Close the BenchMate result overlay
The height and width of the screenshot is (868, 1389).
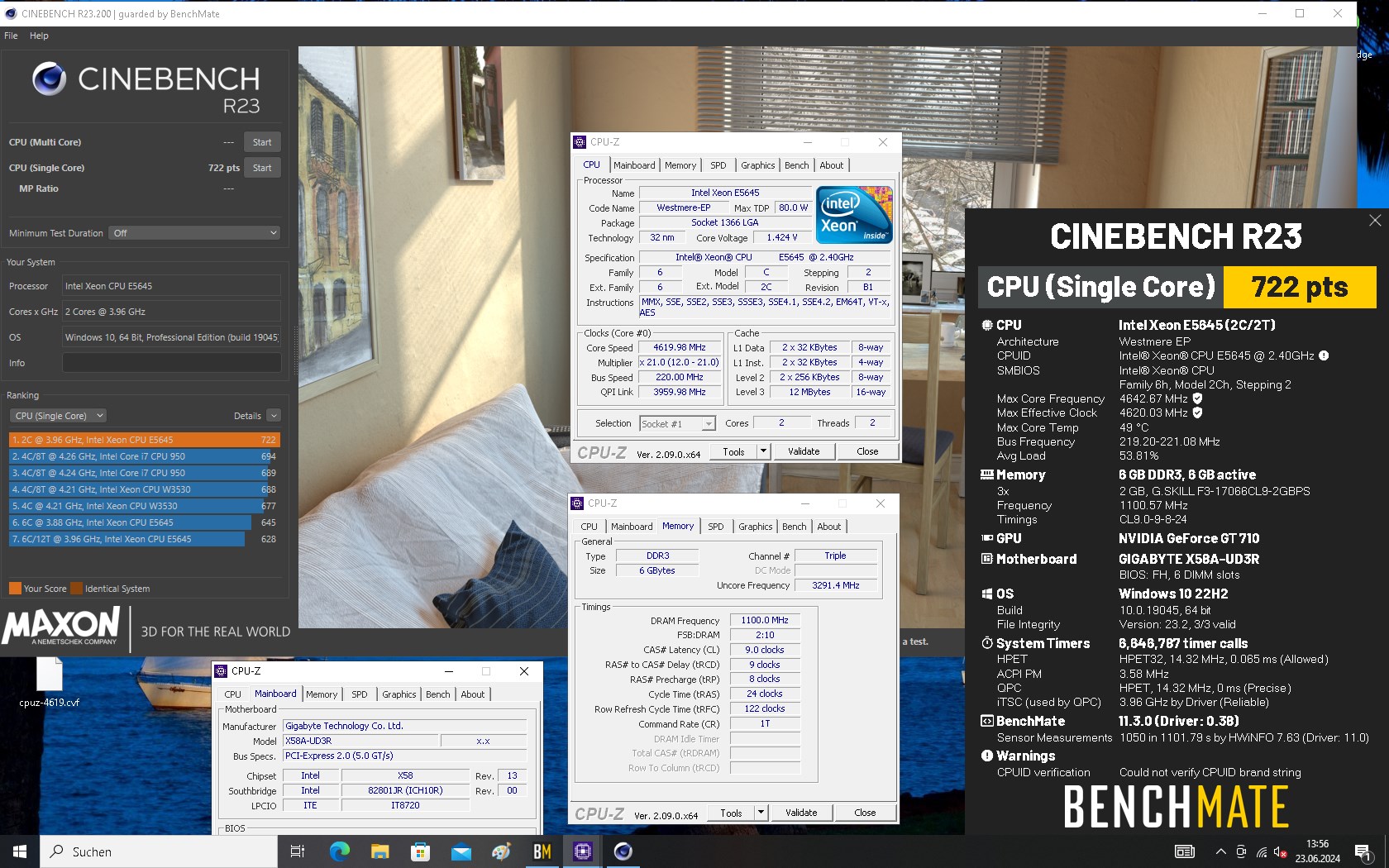click(1375, 220)
